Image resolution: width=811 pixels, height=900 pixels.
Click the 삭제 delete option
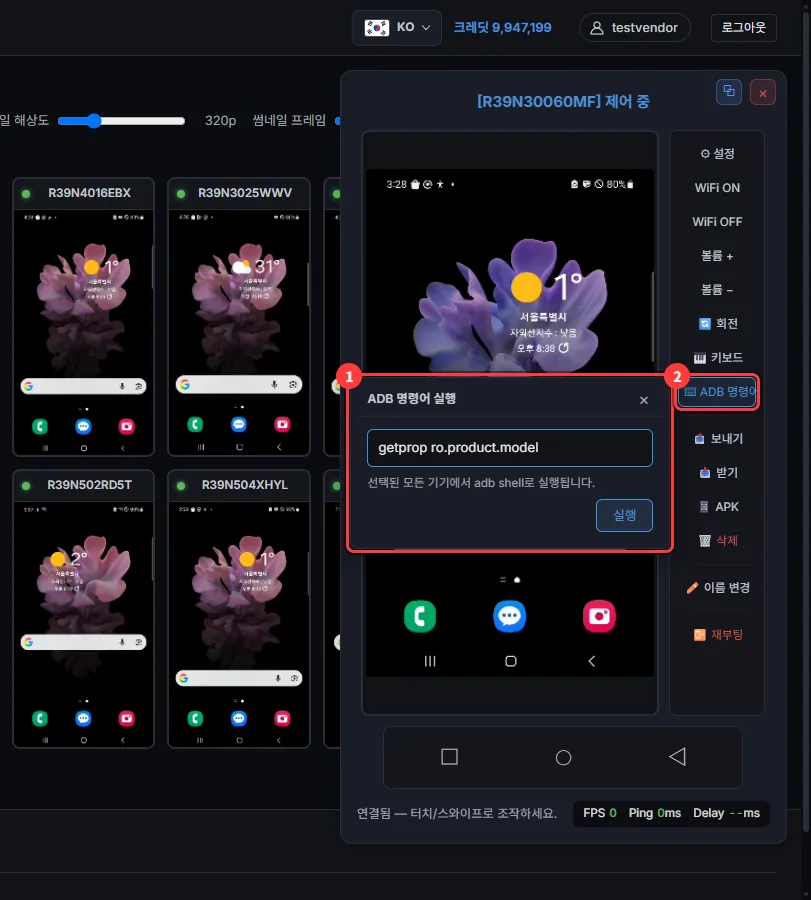tap(717, 541)
